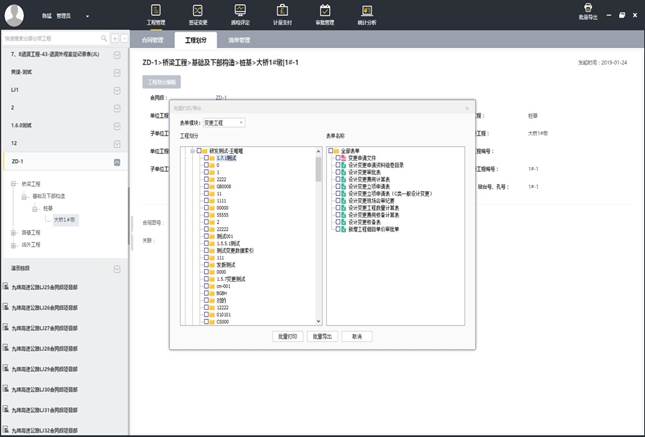Image resolution: width=645 pixels, height=437 pixels.
Task: Click the document icon of LJ25 contract row
Action: [6, 286]
